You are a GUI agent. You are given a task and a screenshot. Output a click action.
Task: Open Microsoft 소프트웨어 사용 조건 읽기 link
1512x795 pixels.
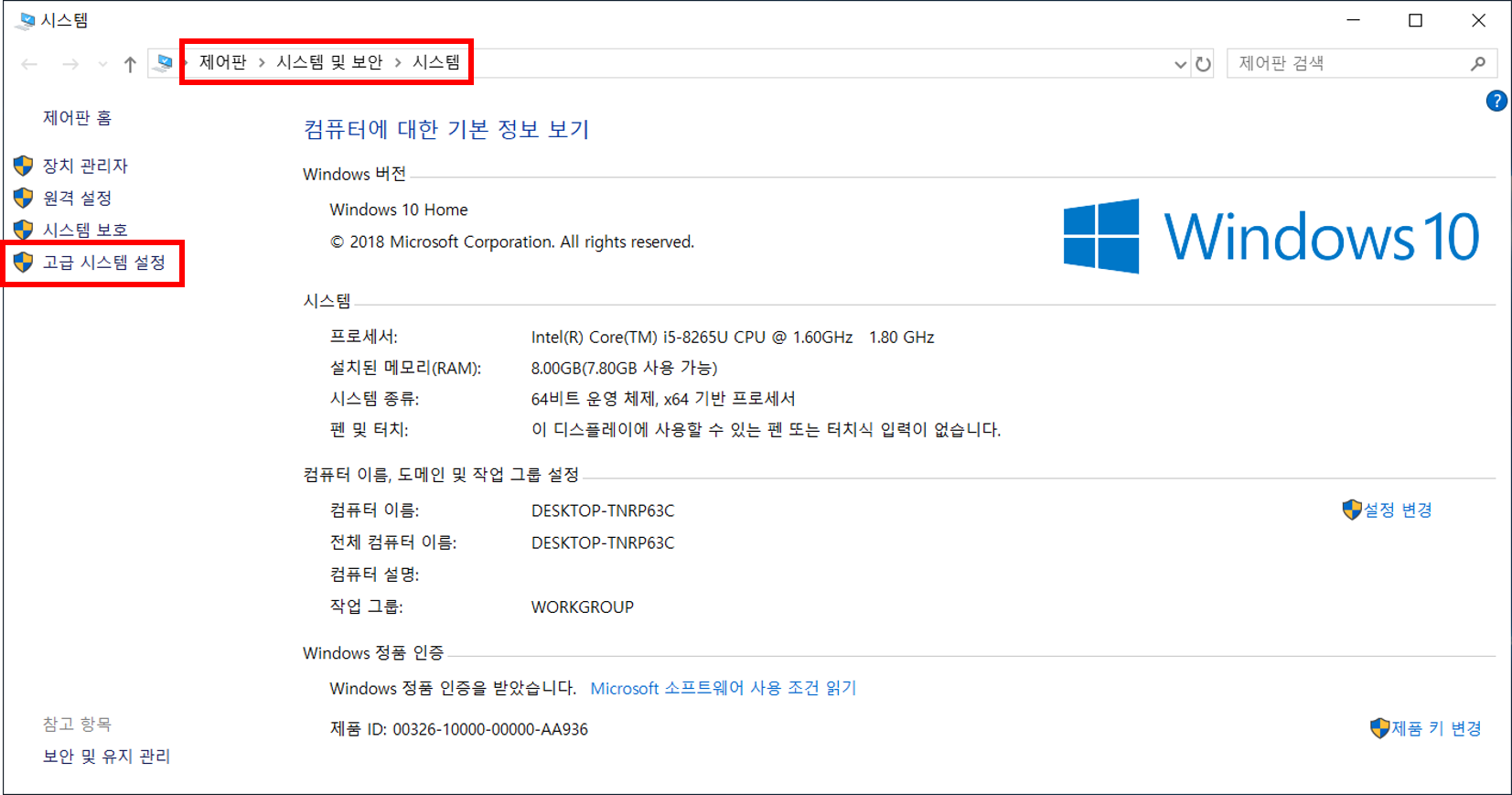pos(724,688)
